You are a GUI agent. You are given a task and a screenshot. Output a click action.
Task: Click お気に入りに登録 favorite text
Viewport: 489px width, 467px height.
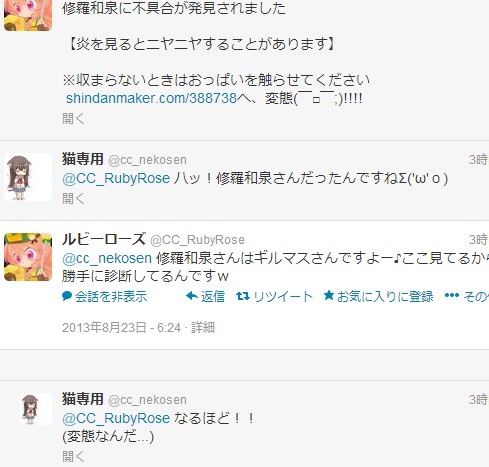tap(385, 296)
